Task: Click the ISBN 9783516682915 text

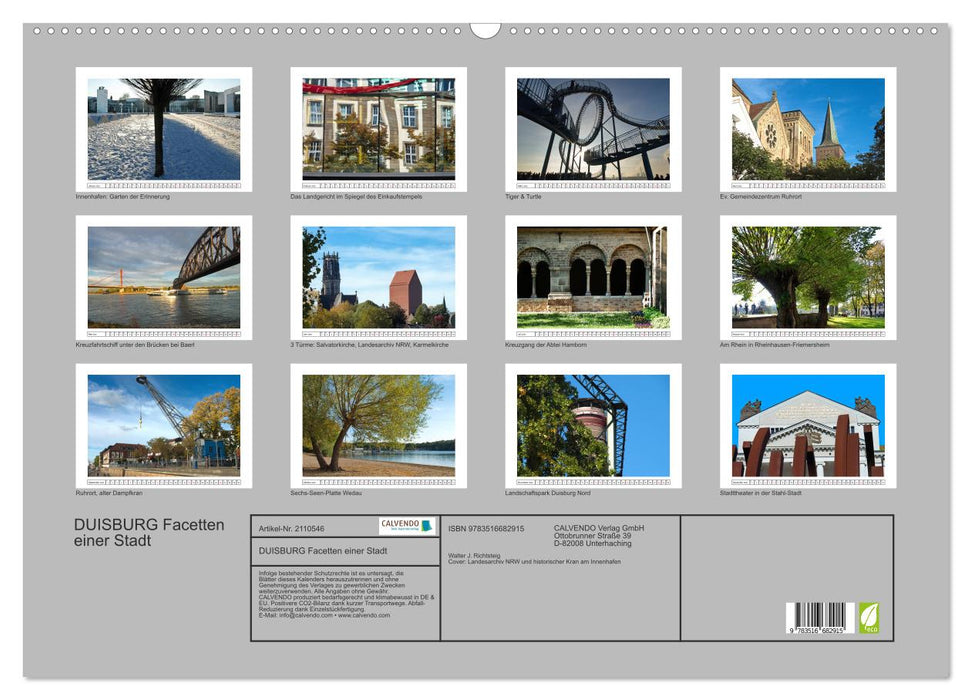Action: click(484, 528)
